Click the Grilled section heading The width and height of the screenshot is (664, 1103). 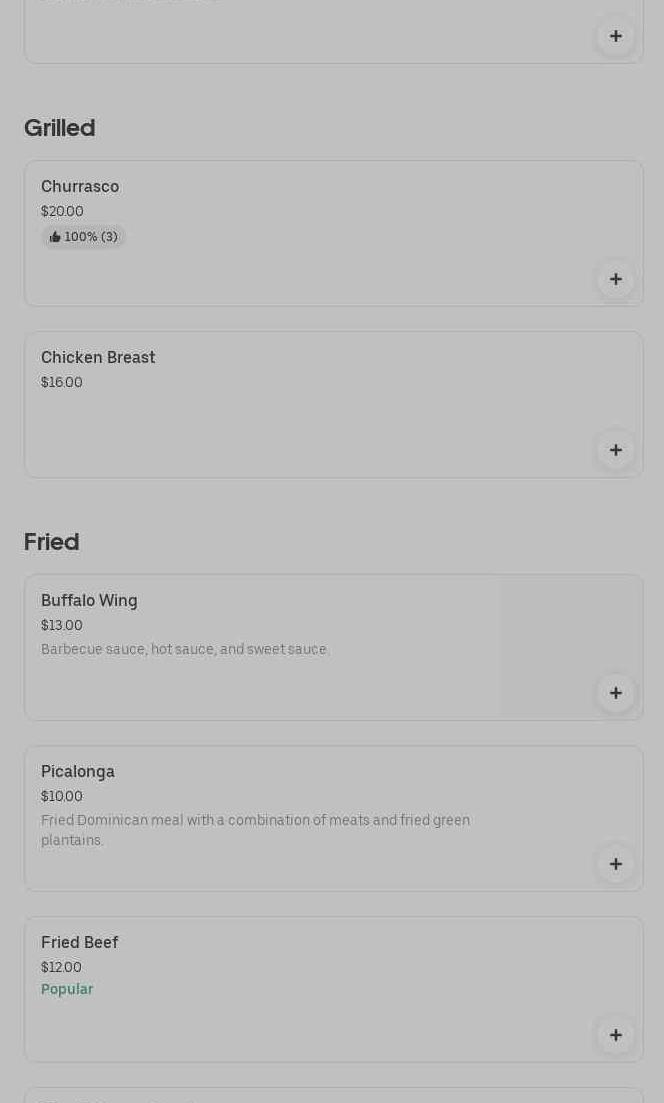pos(60,128)
